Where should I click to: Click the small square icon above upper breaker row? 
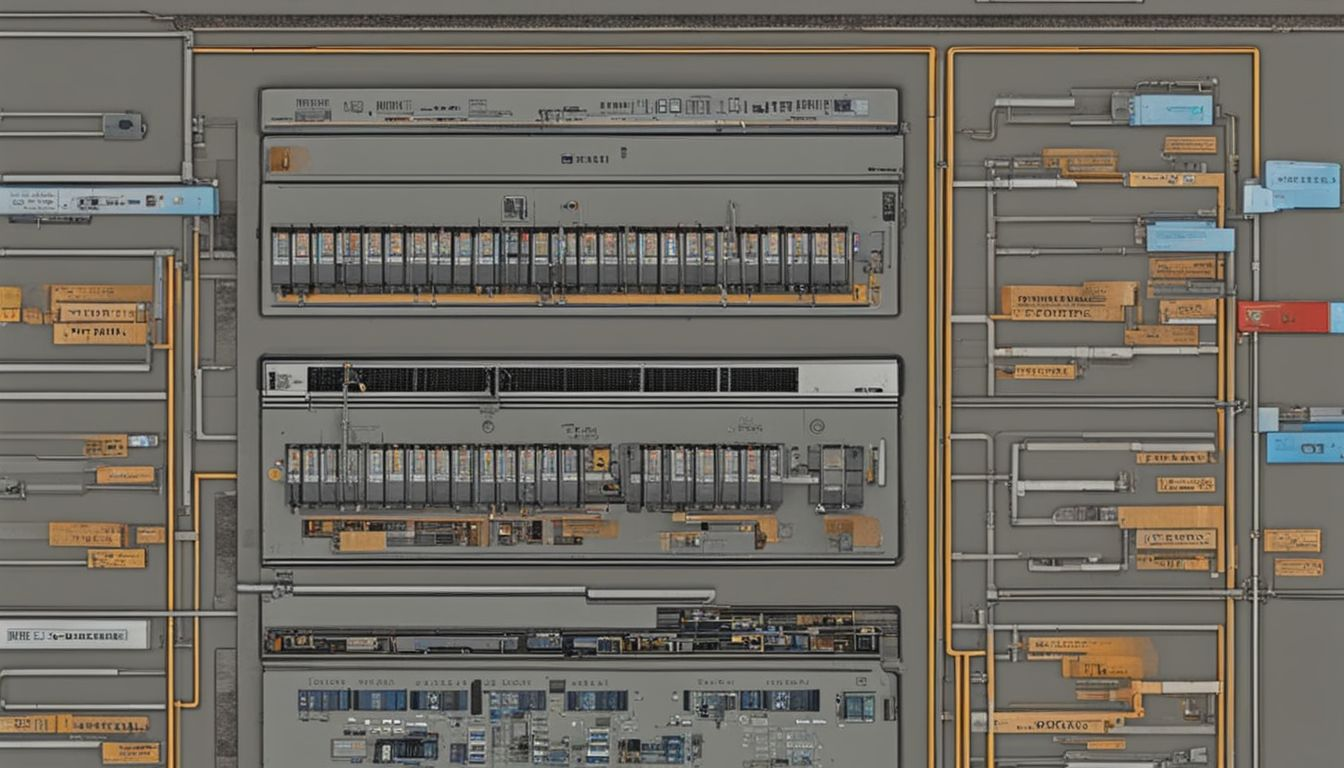coord(514,207)
